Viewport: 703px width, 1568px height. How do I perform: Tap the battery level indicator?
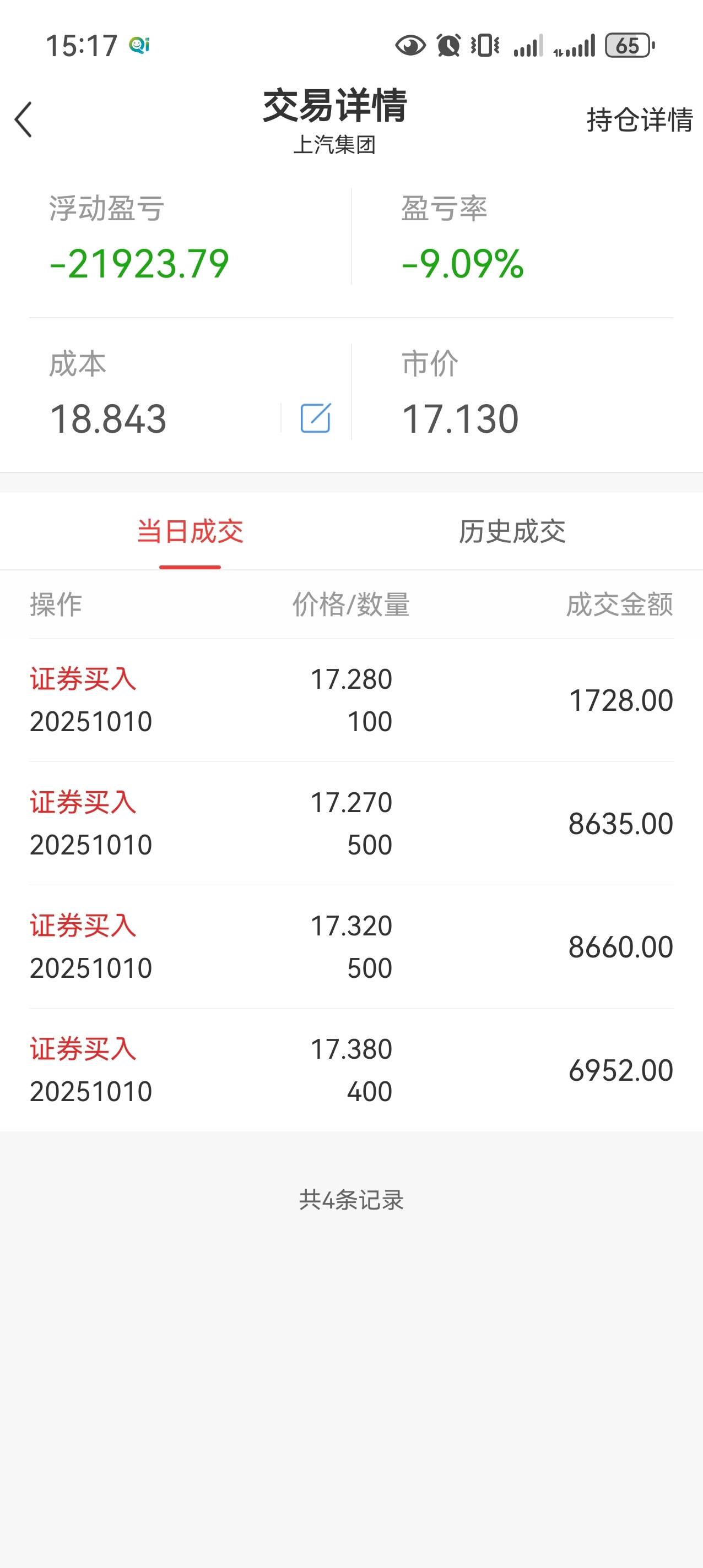629,46
